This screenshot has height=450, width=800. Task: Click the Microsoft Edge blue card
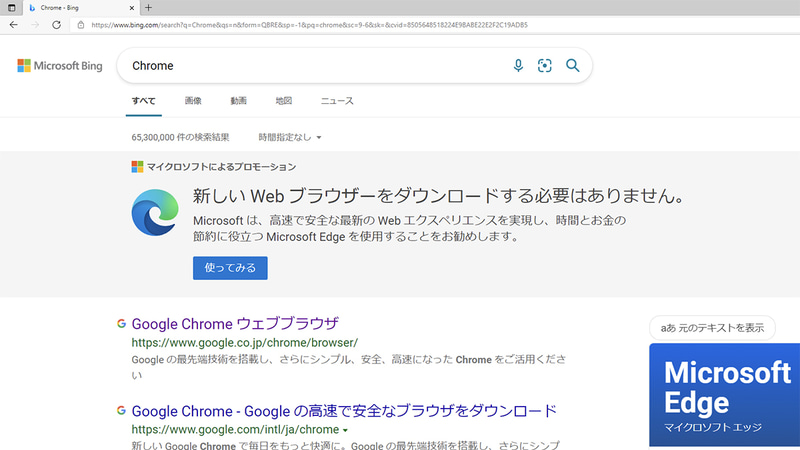[x=724, y=395]
